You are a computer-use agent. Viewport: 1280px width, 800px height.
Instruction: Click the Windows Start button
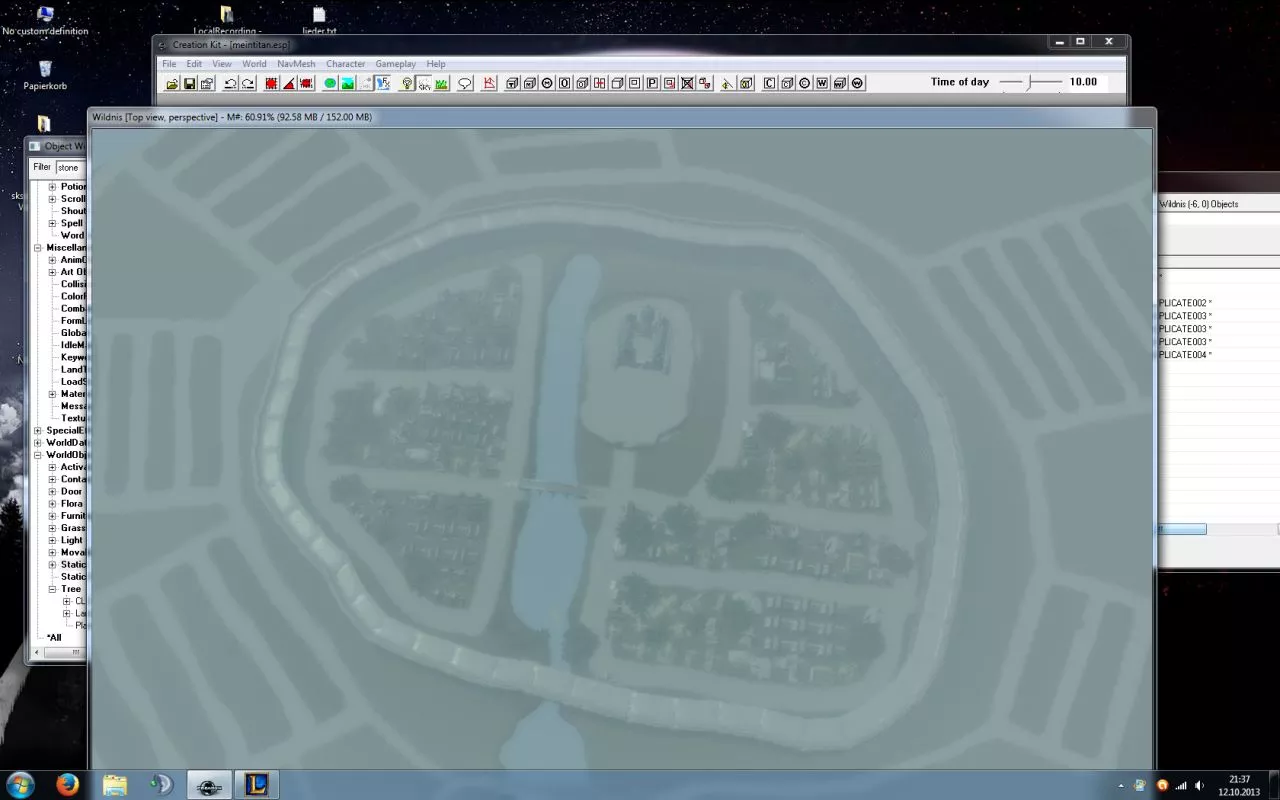(x=21, y=784)
